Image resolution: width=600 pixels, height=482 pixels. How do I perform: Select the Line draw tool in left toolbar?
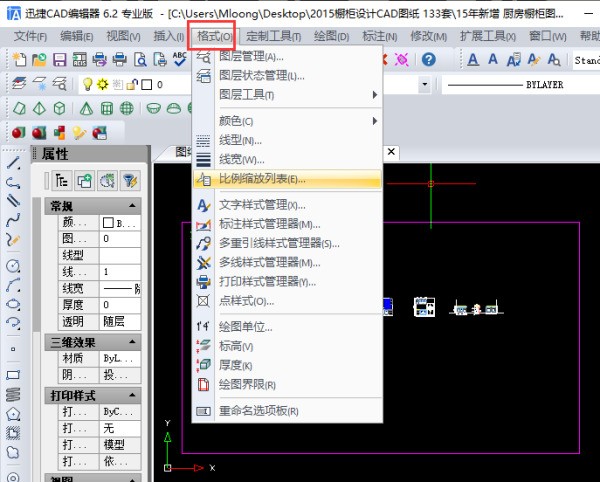pos(14,162)
